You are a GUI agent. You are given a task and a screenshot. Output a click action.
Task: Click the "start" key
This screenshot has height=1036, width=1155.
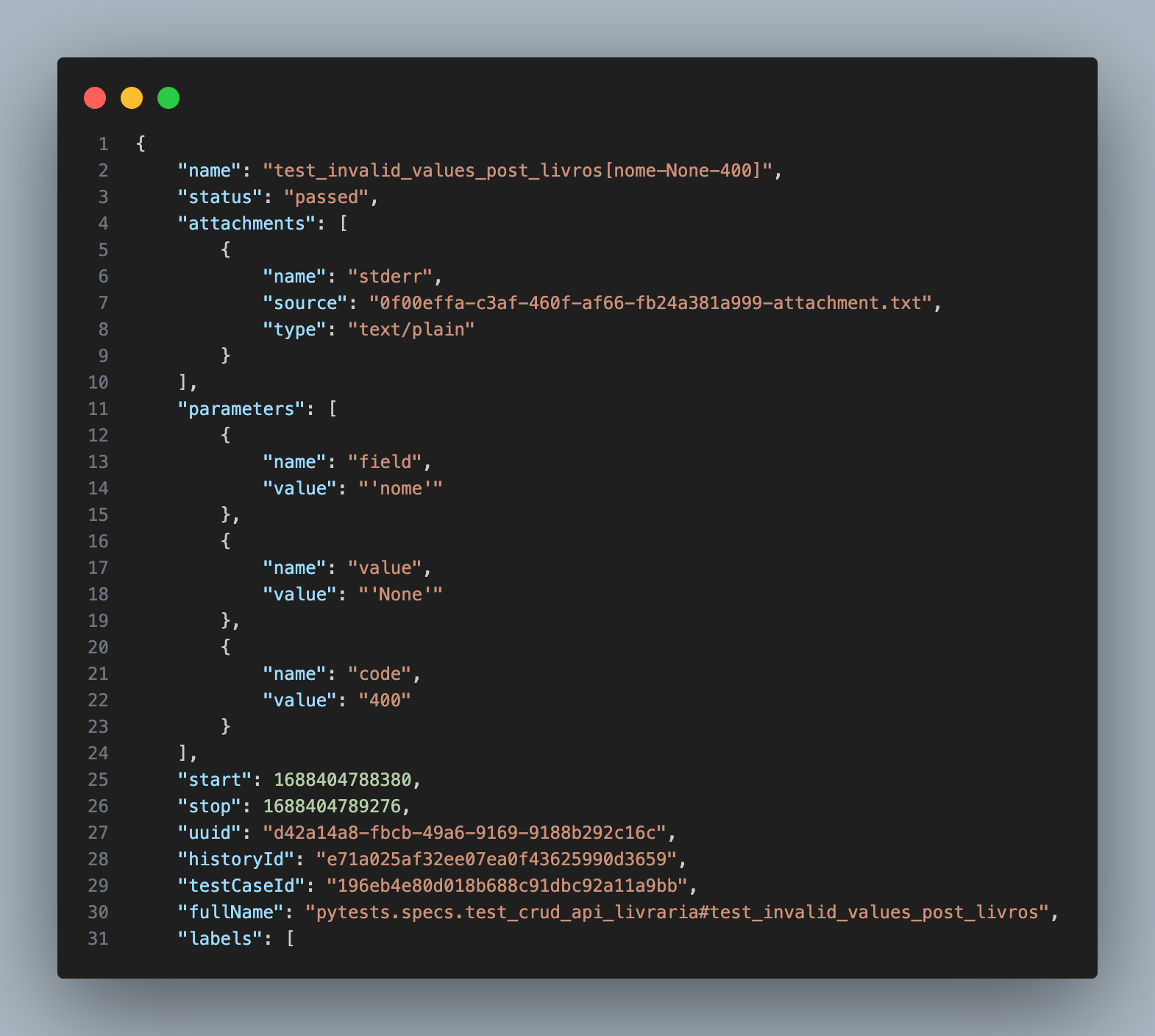pyautogui.click(x=215, y=780)
